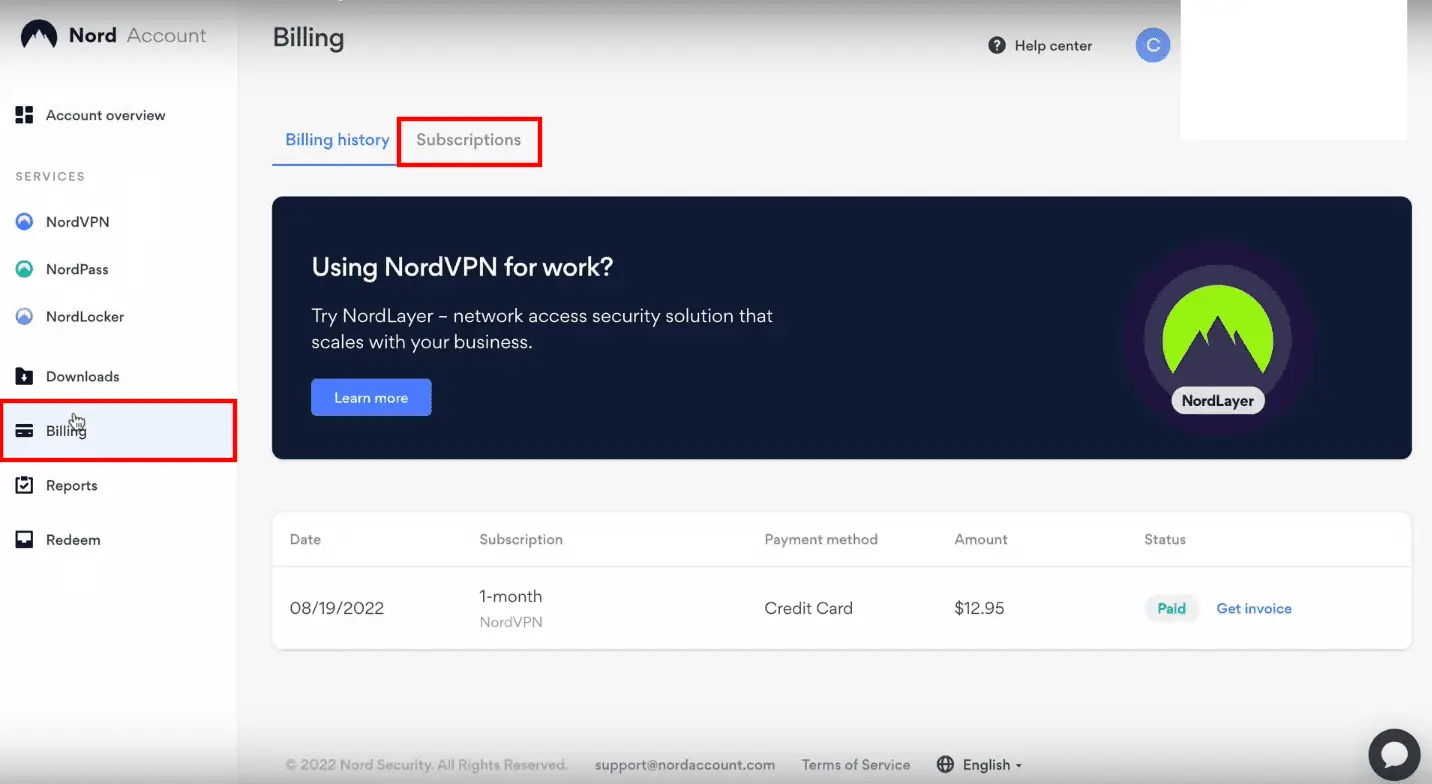Open Terms of Service link
This screenshot has width=1432, height=784.
click(x=856, y=765)
